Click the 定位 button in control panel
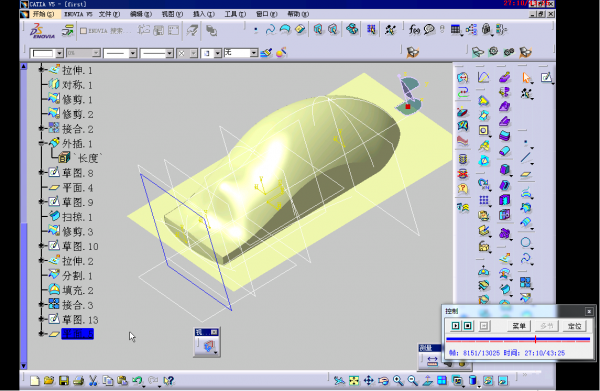Image resolution: width=600 pixels, height=391 pixels. (574, 326)
